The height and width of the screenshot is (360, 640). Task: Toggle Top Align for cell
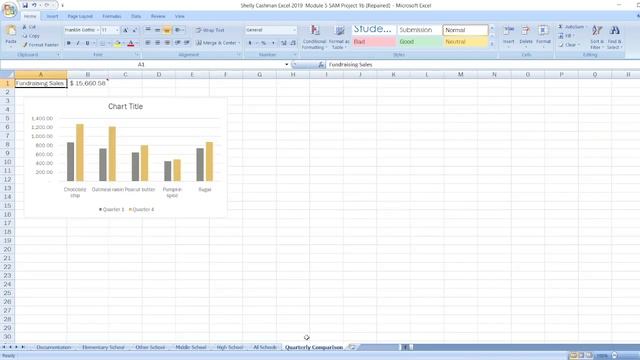tap(148, 30)
